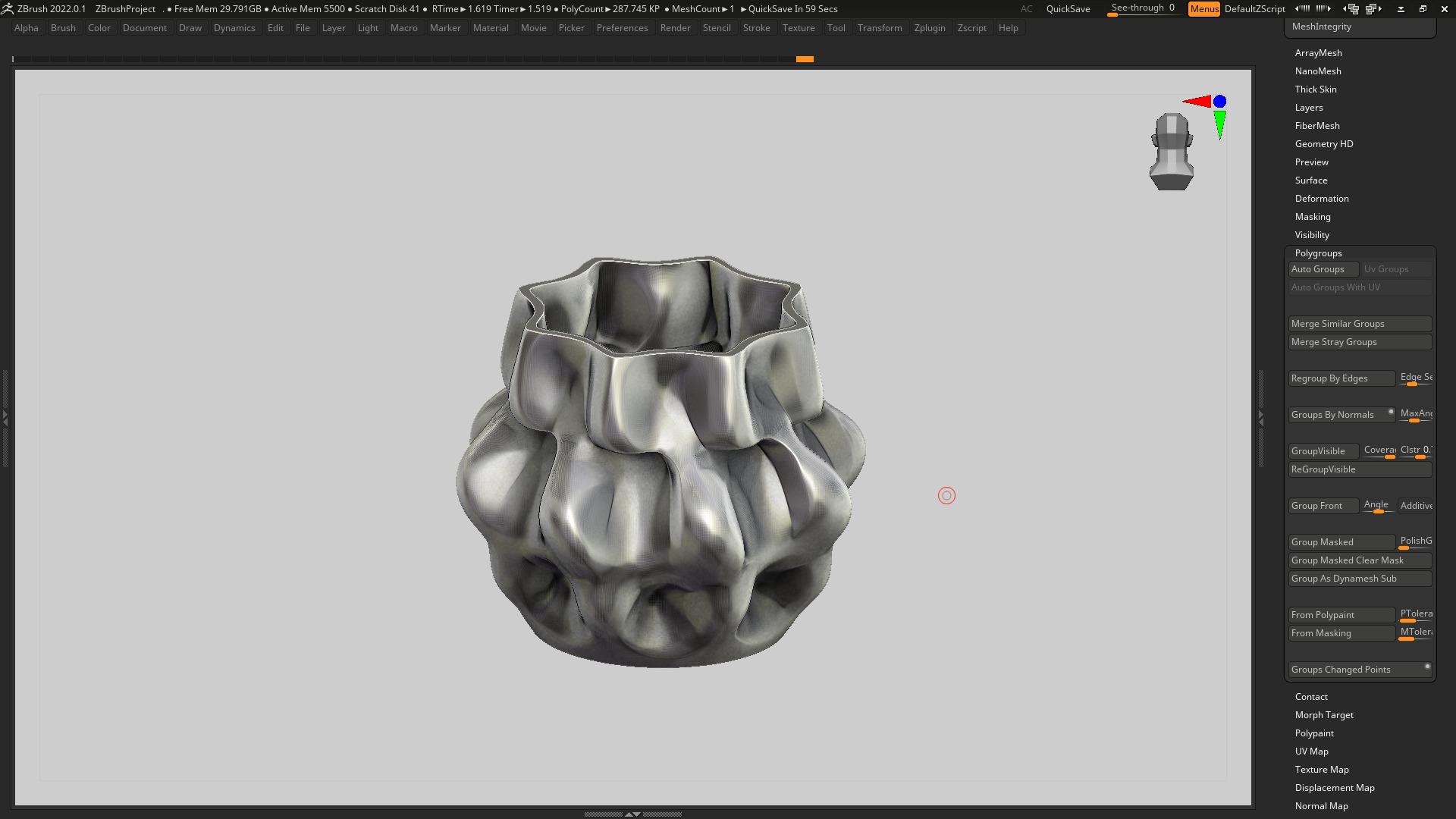The height and width of the screenshot is (819, 1456).
Task: Snap view to green Y axis cone
Action: click(x=1220, y=125)
